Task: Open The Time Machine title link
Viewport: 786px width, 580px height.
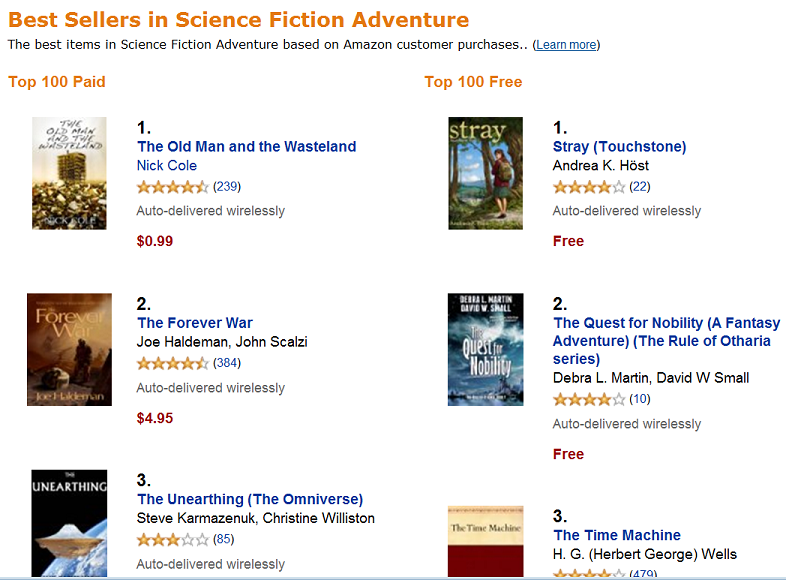Action: [617, 535]
